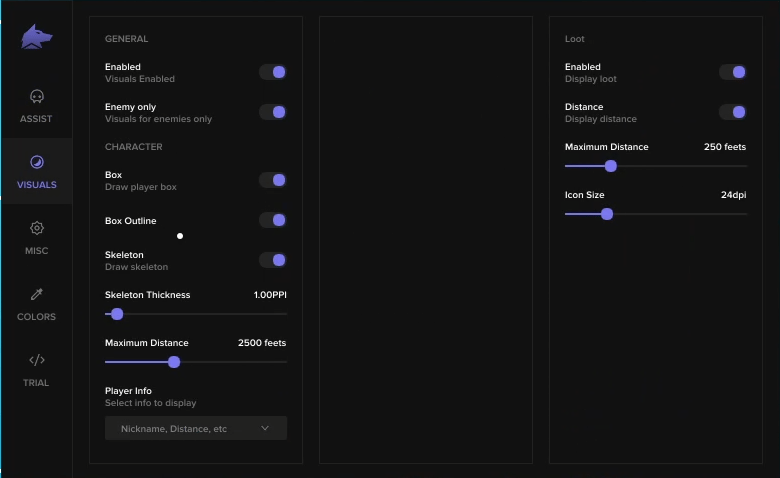Click the Skeleton Thickness slider handle

[117, 314]
